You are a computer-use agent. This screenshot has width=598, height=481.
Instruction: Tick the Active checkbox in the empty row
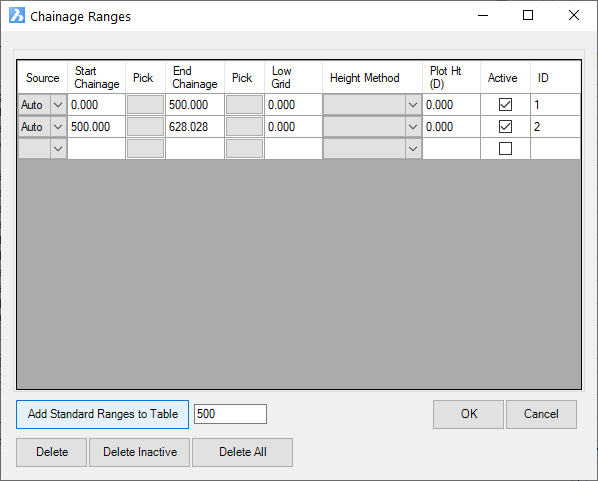pyautogui.click(x=505, y=148)
